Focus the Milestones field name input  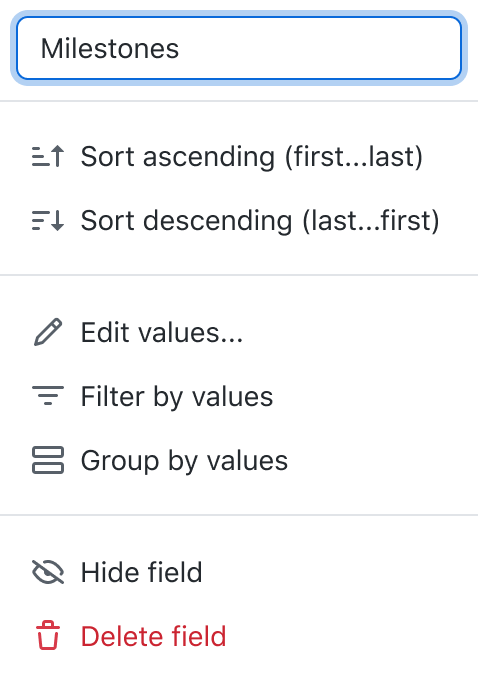(x=239, y=48)
